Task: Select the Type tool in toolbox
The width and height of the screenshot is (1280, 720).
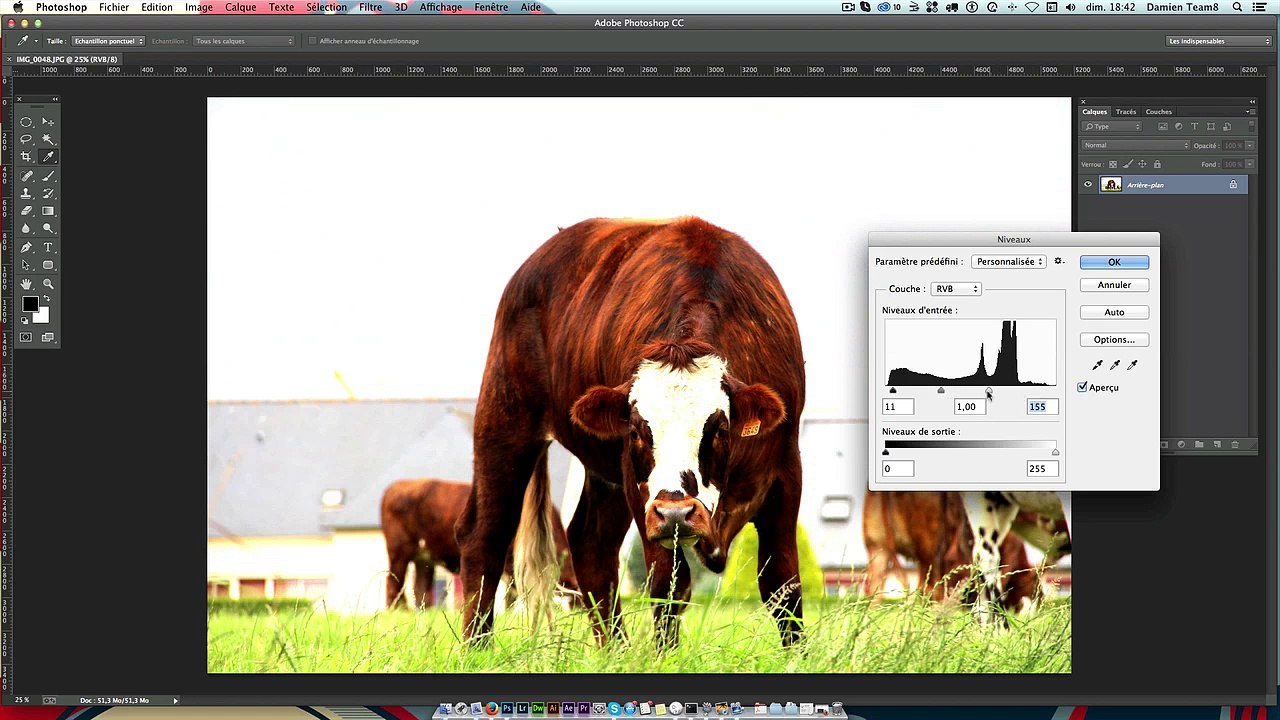Action: (48, 247)
